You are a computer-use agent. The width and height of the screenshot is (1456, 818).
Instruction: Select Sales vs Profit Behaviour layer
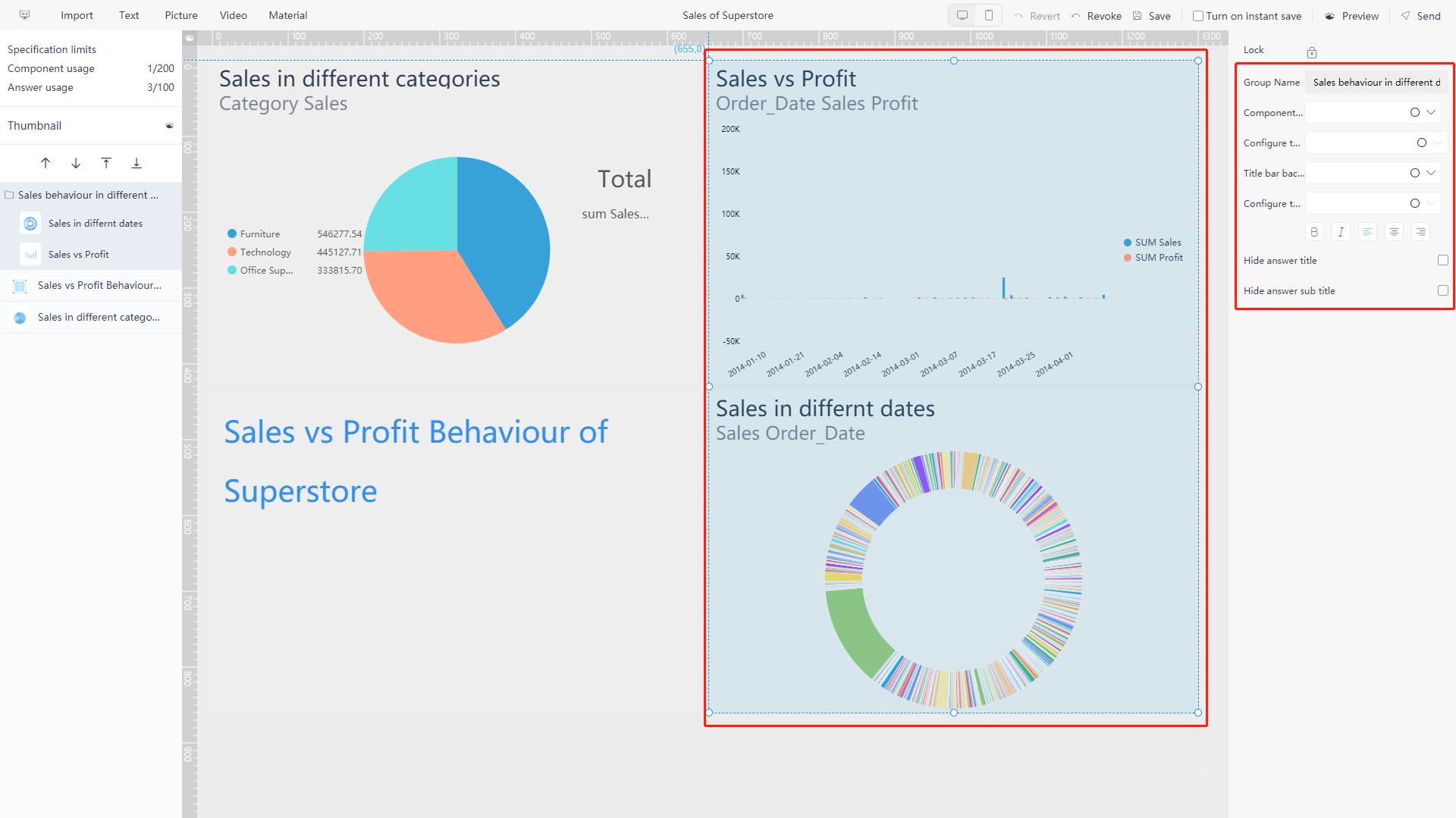click(x=91, y=286)
